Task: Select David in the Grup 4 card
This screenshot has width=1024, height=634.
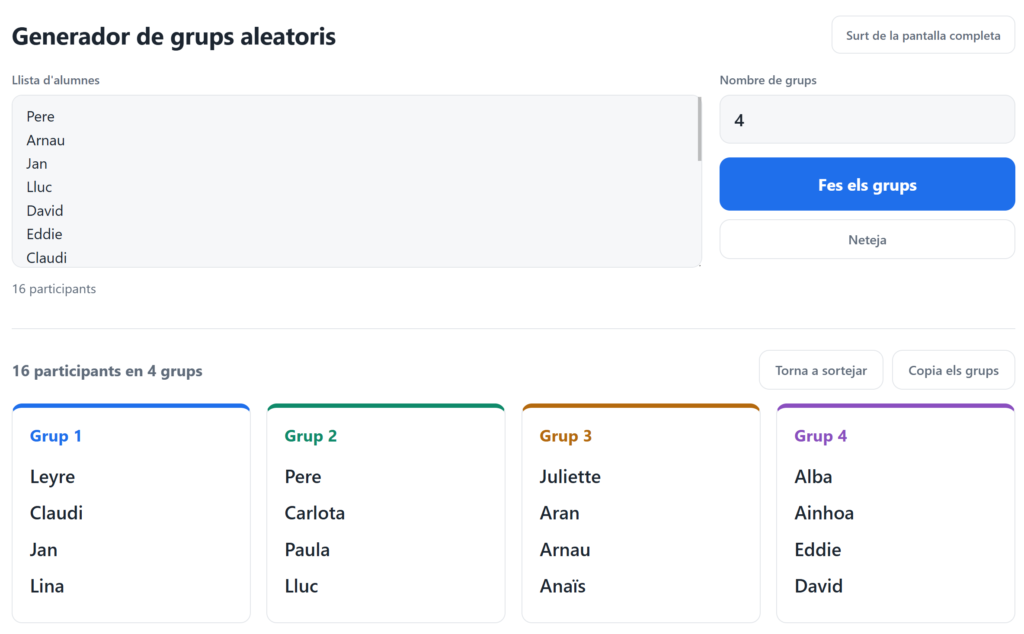Action: [x=818, y=586]
